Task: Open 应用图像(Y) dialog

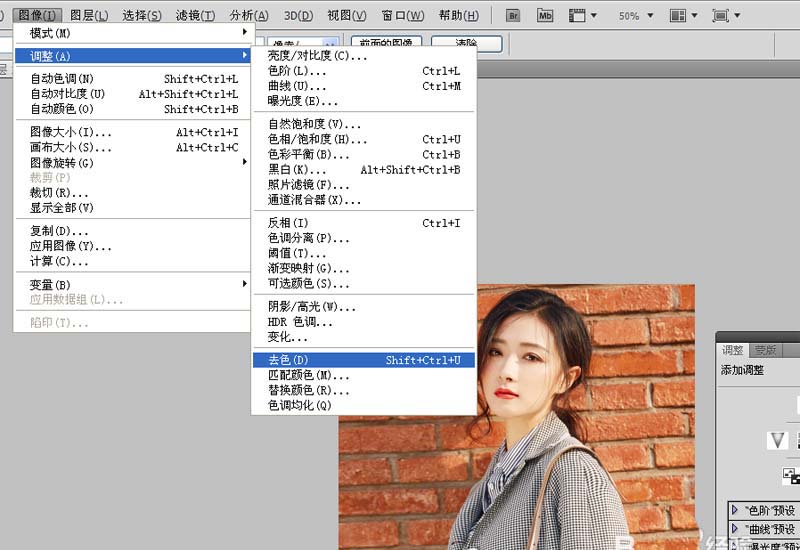Action: click(132, 246)
